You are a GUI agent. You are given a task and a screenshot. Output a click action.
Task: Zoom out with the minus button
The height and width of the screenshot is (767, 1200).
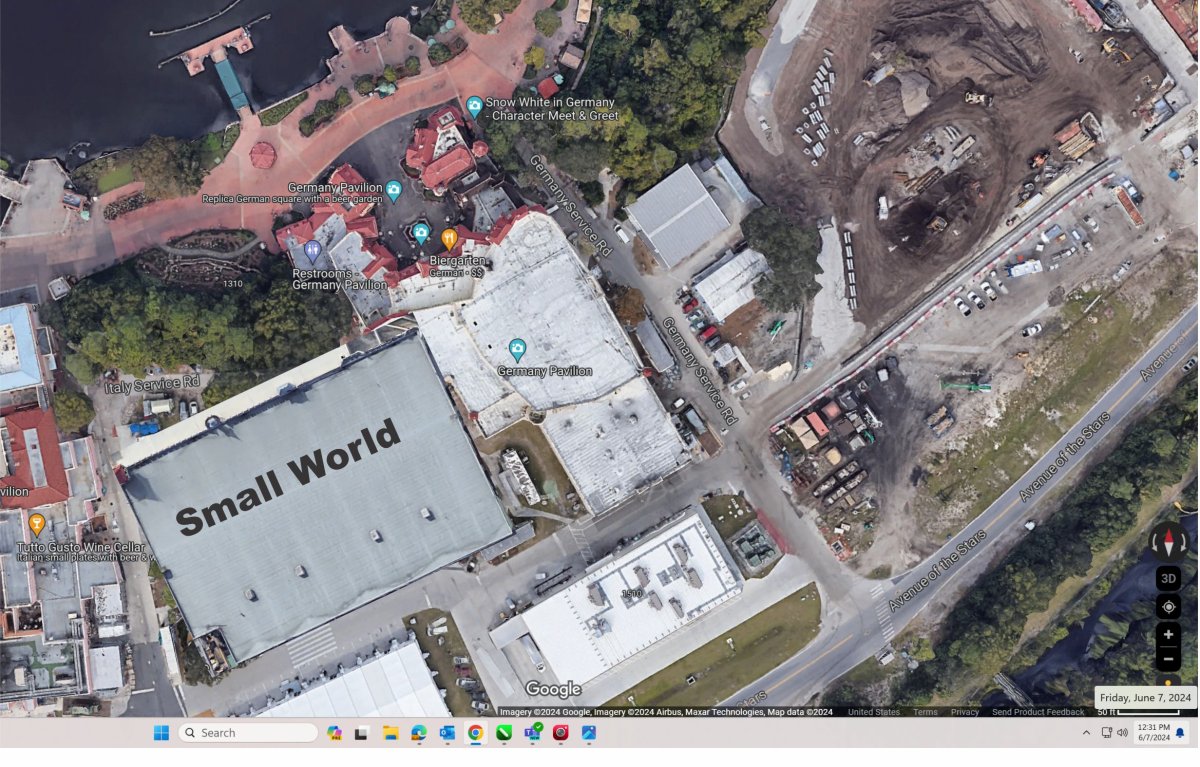coord(1168,659)
